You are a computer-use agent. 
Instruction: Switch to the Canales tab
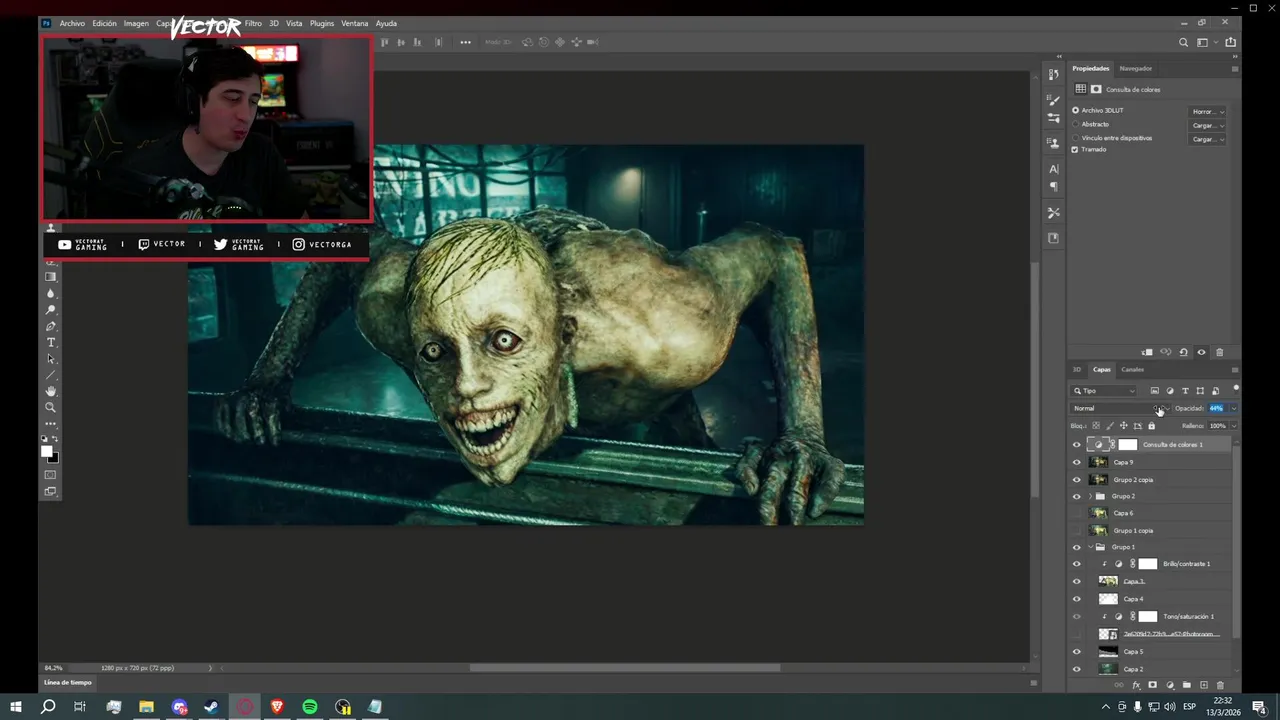[x=1132, y=369]
